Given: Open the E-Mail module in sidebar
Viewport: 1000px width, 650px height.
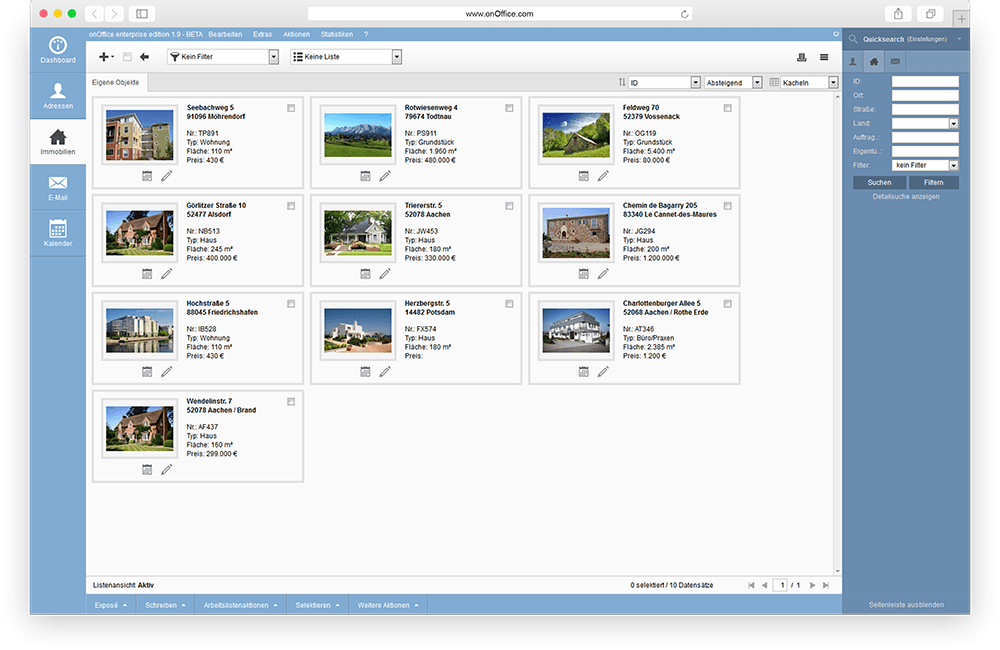Looking at the screenshot, I should coord(57,187).
